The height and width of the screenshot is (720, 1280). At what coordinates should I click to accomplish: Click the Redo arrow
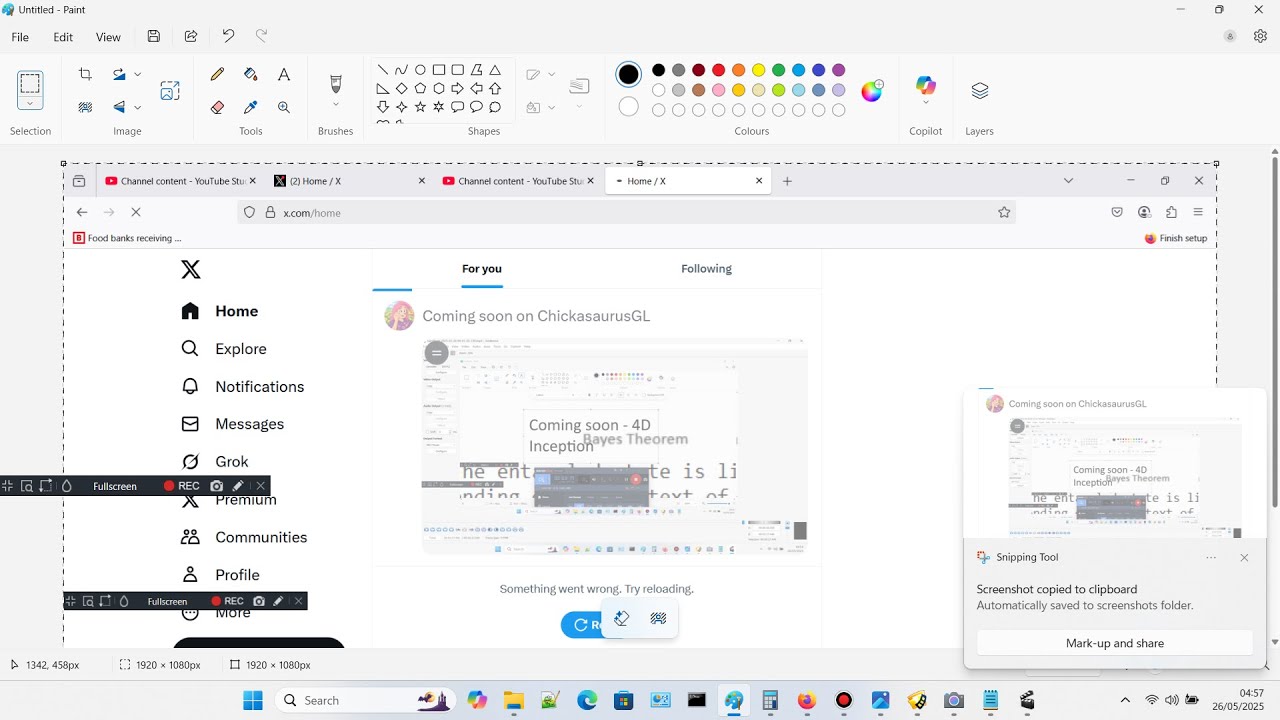(x=261, y=37)
